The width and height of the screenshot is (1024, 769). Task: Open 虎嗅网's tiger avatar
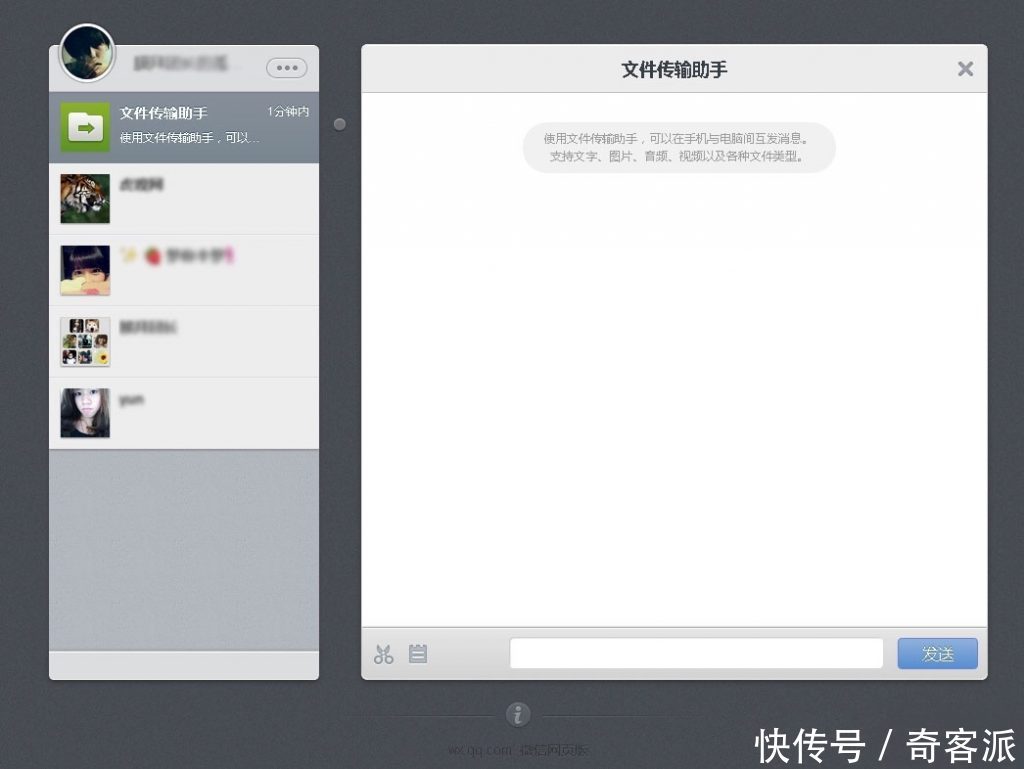(84, 198)
